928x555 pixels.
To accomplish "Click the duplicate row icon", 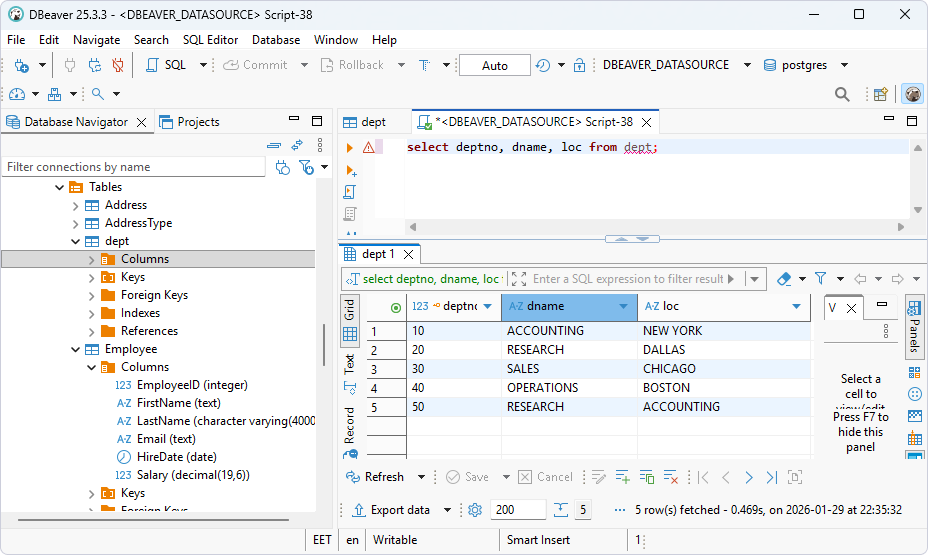I will 647,477.
